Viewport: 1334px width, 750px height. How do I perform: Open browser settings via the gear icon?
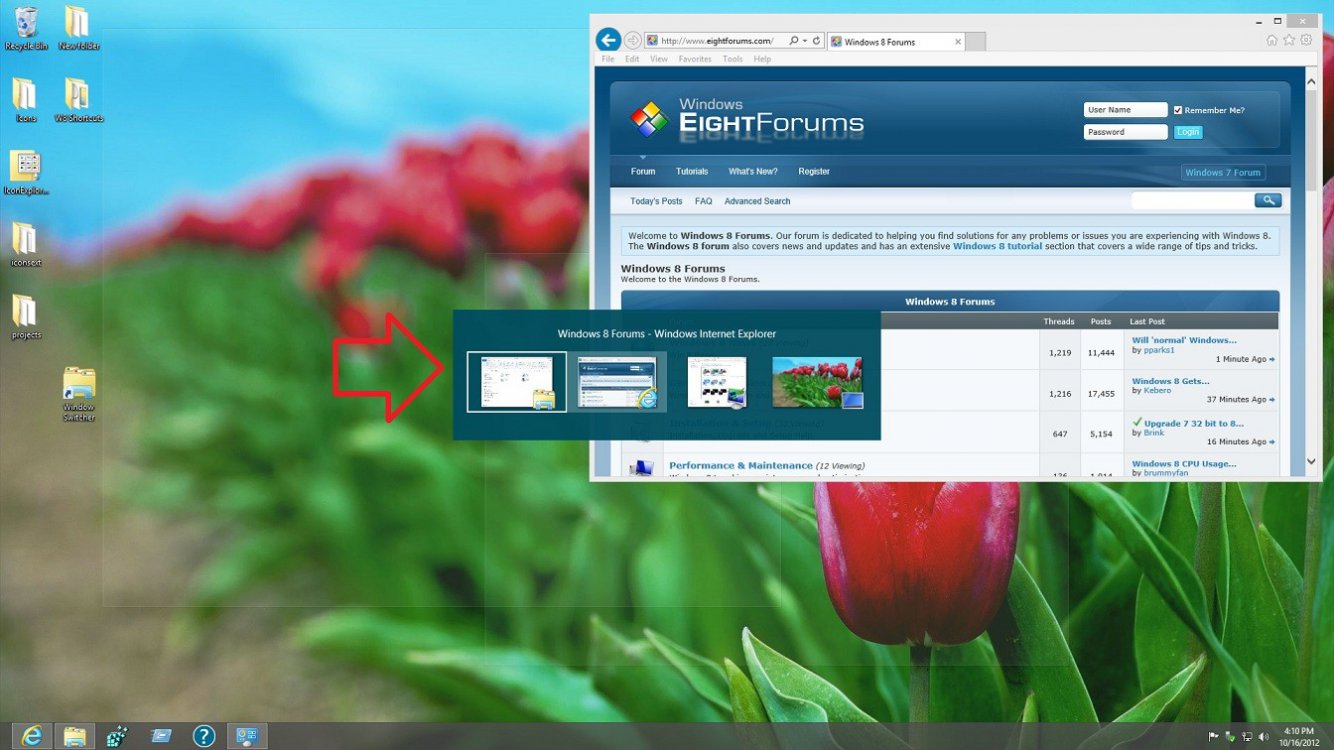click(x=1306, y=40)
